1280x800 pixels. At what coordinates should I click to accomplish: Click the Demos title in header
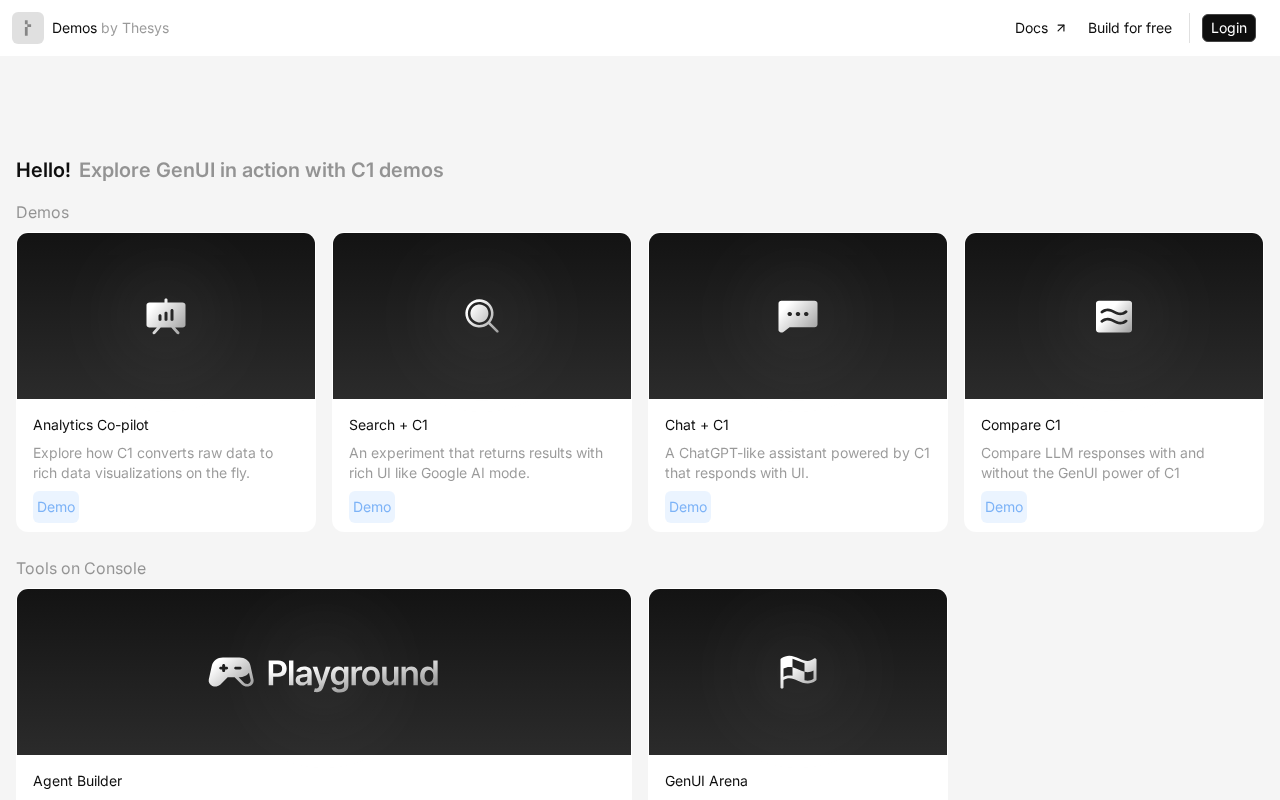[x=74, y=28]
